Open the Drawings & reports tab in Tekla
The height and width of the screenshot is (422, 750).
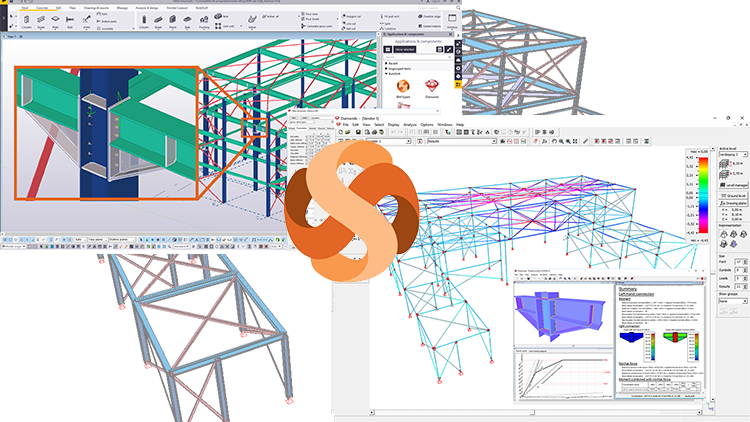tap(96, 8)
